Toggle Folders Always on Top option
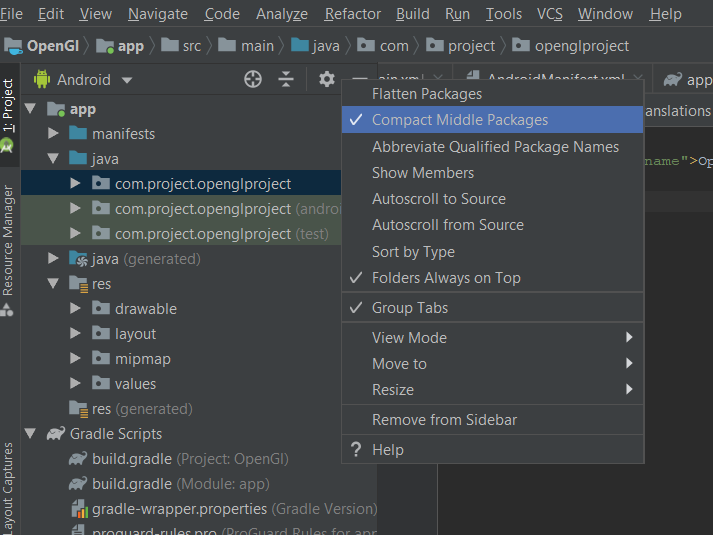This screenshot has height=535, width=713. (492, 278)
